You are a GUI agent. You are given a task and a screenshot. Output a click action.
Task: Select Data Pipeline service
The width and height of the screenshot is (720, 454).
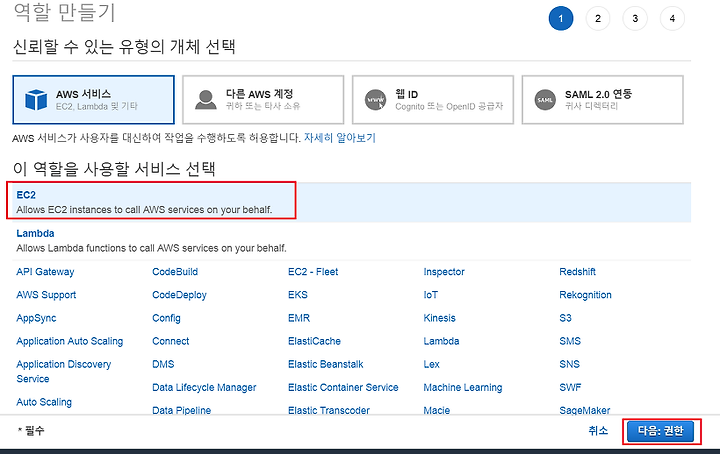point(181,410)
